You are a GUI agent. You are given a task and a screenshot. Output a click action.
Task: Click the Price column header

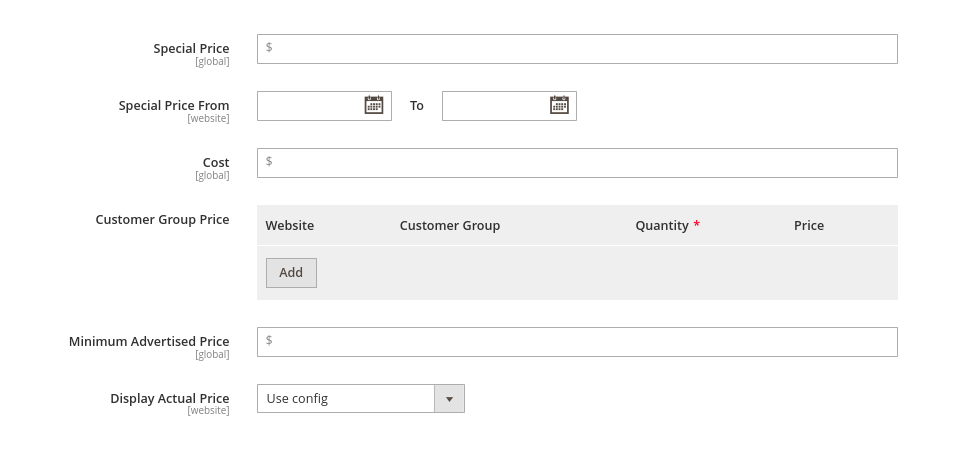[809, 225]
